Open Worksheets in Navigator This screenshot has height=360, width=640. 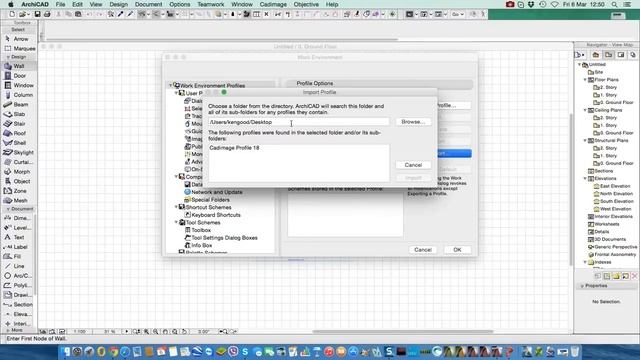(x=607, y=224)
